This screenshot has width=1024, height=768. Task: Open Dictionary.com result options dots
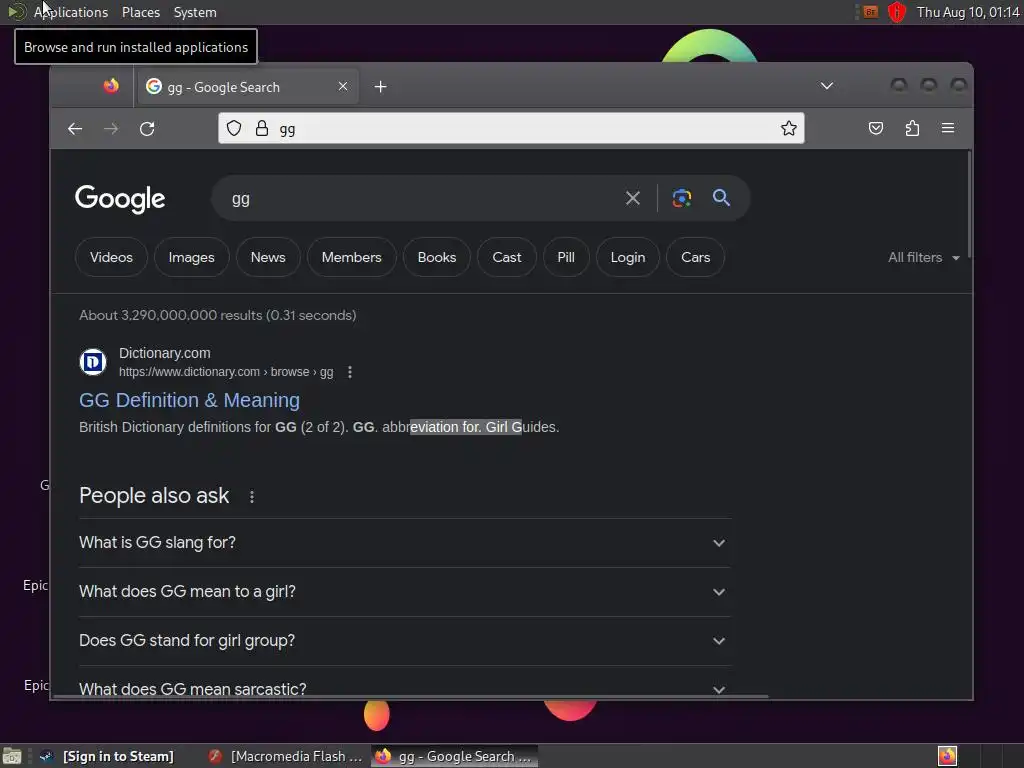tap(350, 372)
